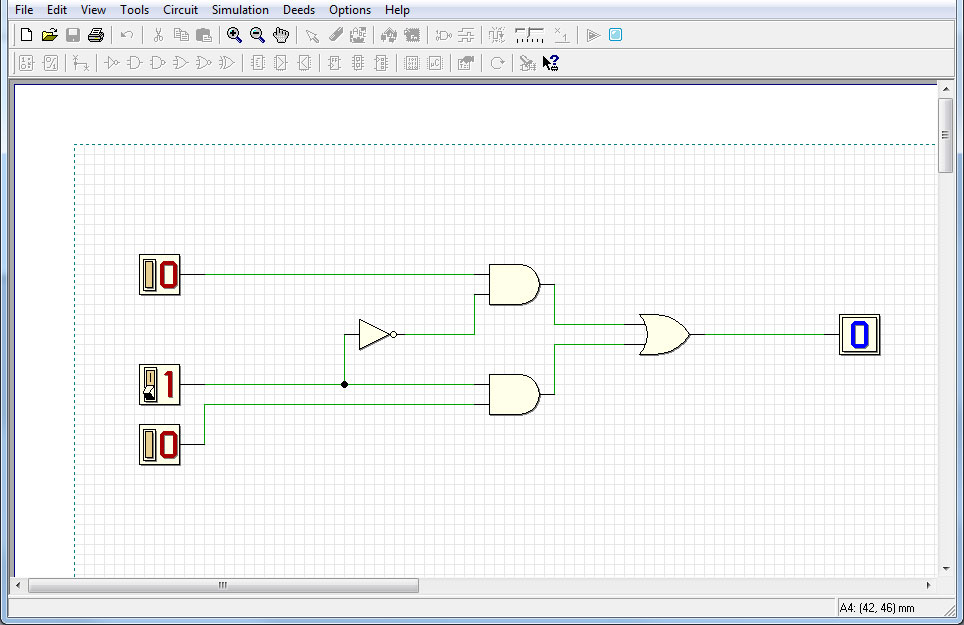Image resolution: width=964 pixels, height=625 pixels.
Task: Pick the OR gate toolbar icon
Action: pos(181,63)
